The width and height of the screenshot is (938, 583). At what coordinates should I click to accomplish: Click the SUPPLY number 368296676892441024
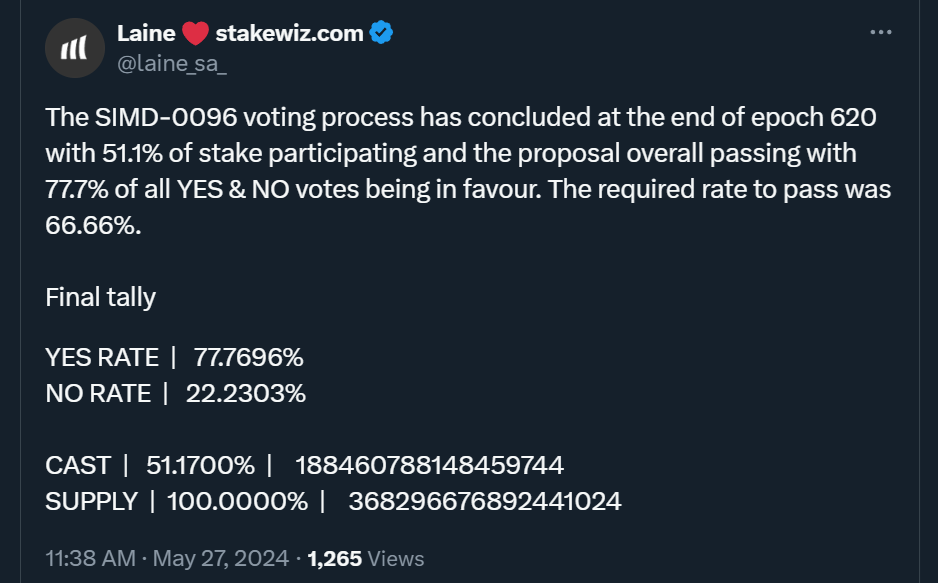pyautogui.click(x=484, y=501)
